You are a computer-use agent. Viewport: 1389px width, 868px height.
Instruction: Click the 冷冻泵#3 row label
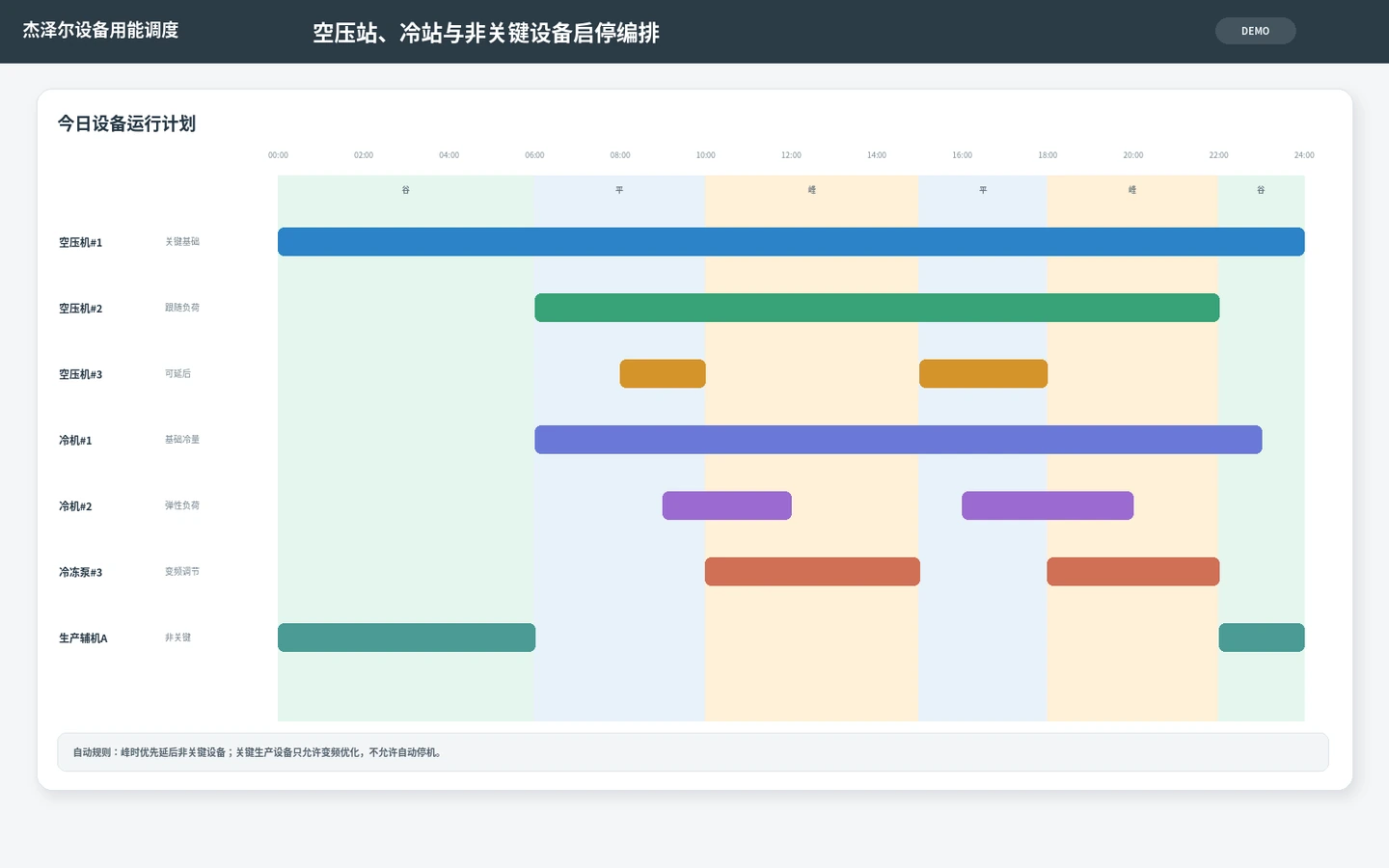[x=80, y=573]
